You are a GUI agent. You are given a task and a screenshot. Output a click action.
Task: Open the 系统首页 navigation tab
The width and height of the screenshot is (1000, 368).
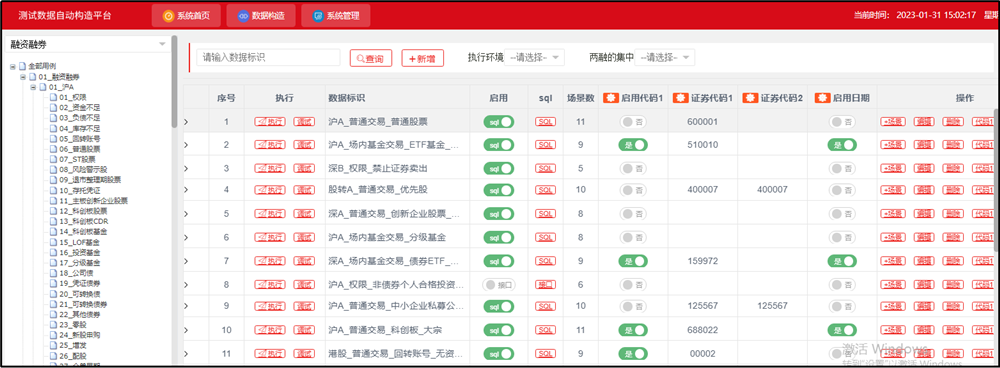[x=186, y=16]
